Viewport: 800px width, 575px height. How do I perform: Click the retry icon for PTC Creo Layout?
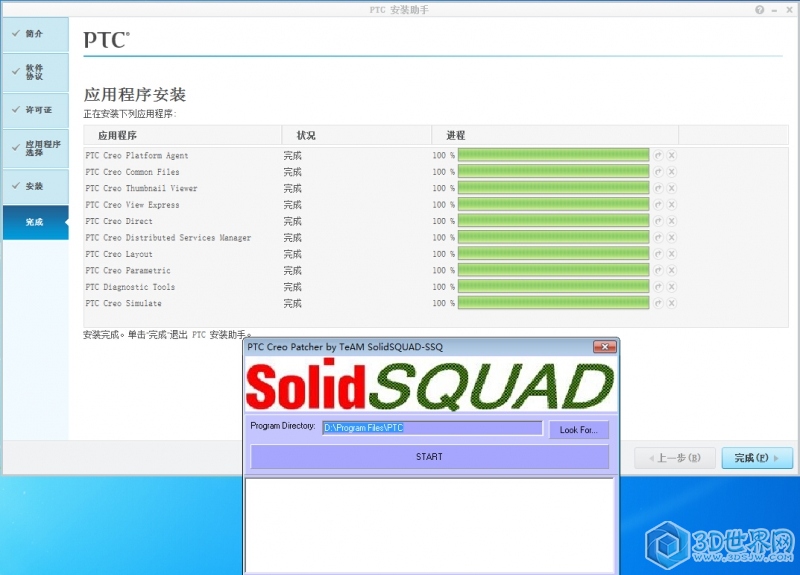pyautogui.click(x=658, y=254)
